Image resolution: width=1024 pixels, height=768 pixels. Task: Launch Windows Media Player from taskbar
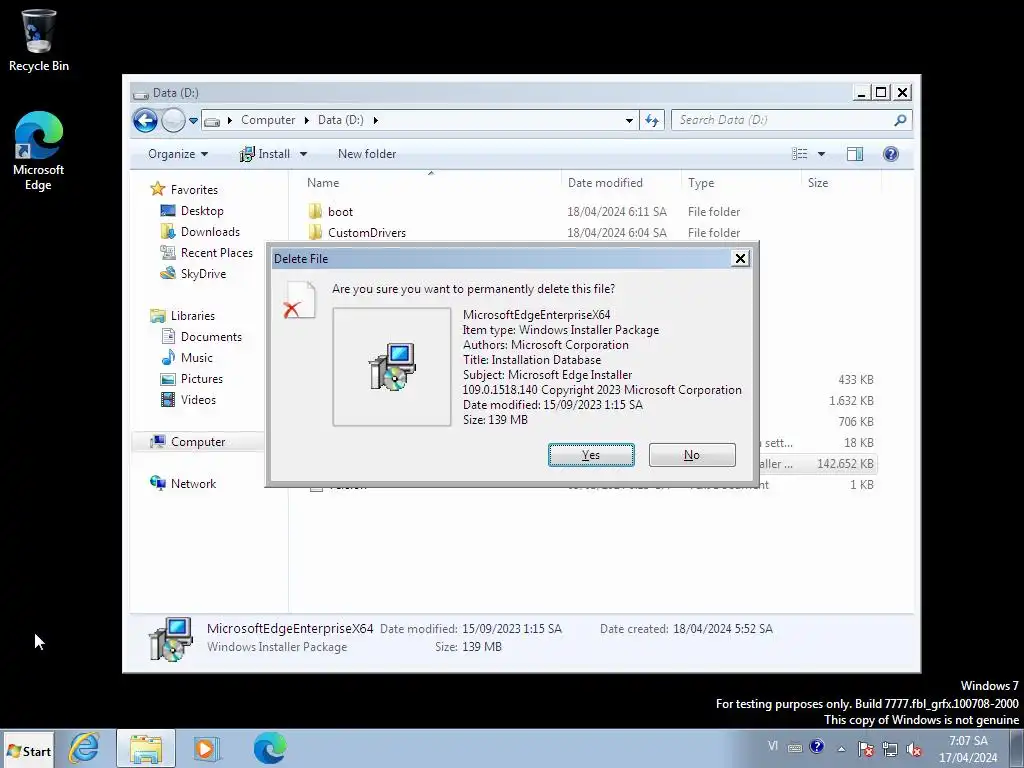click(x=207, y=748)
